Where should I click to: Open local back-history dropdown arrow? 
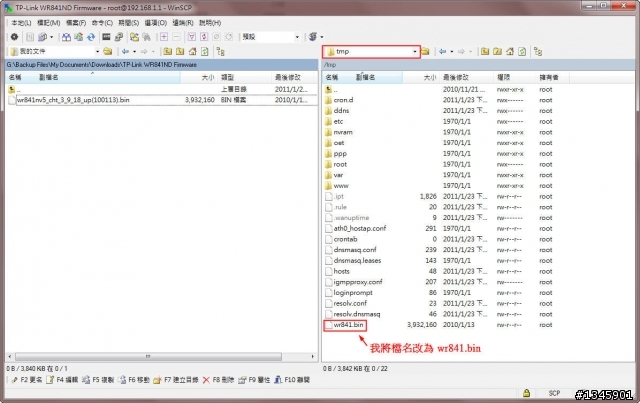[x=134, y=51]
